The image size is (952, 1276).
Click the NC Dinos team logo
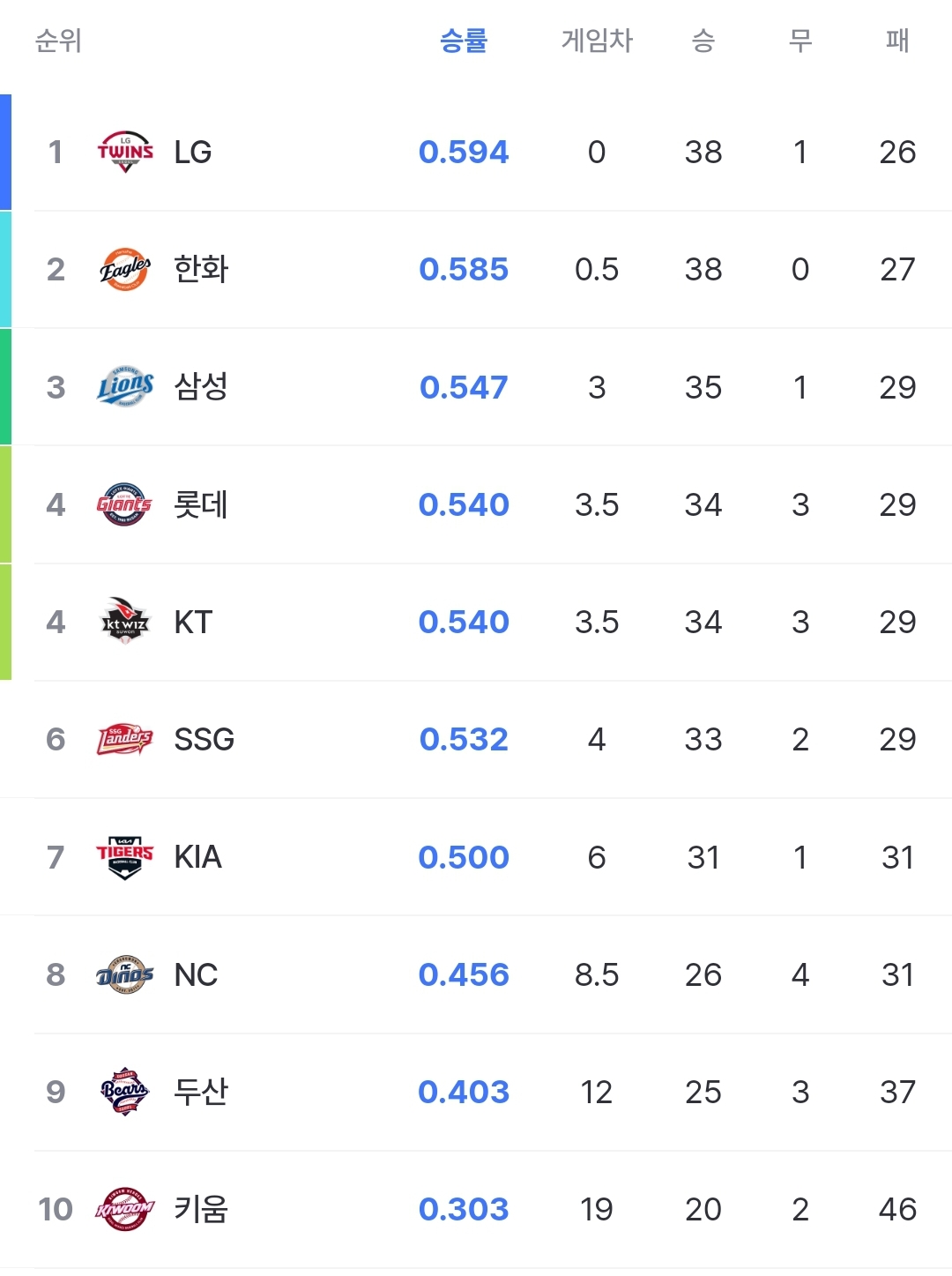(x=125, y=974)
